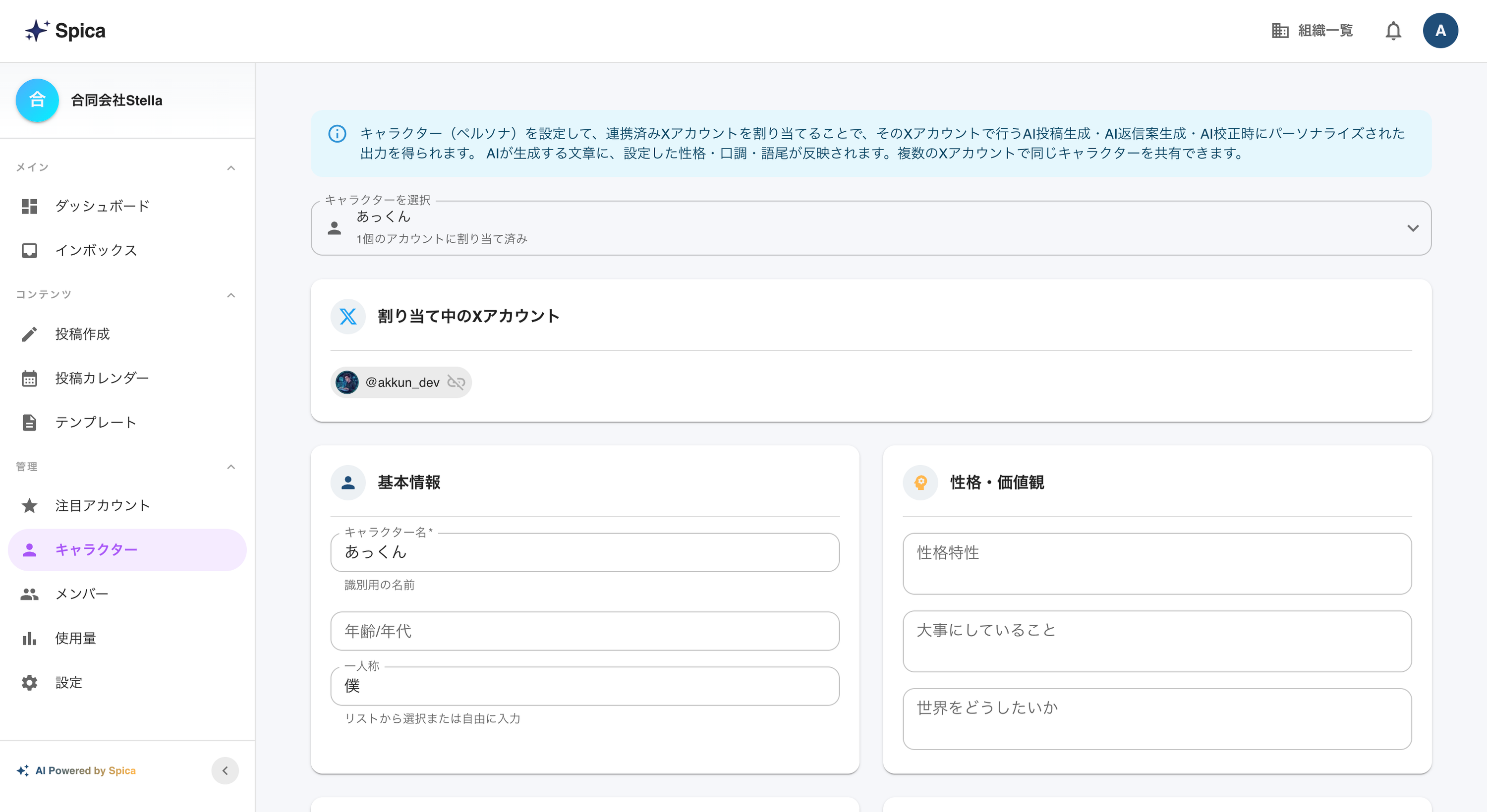The image size is (1487, 812).
Task: Click the AI Powered by Spica link
Action: point(85,770)
